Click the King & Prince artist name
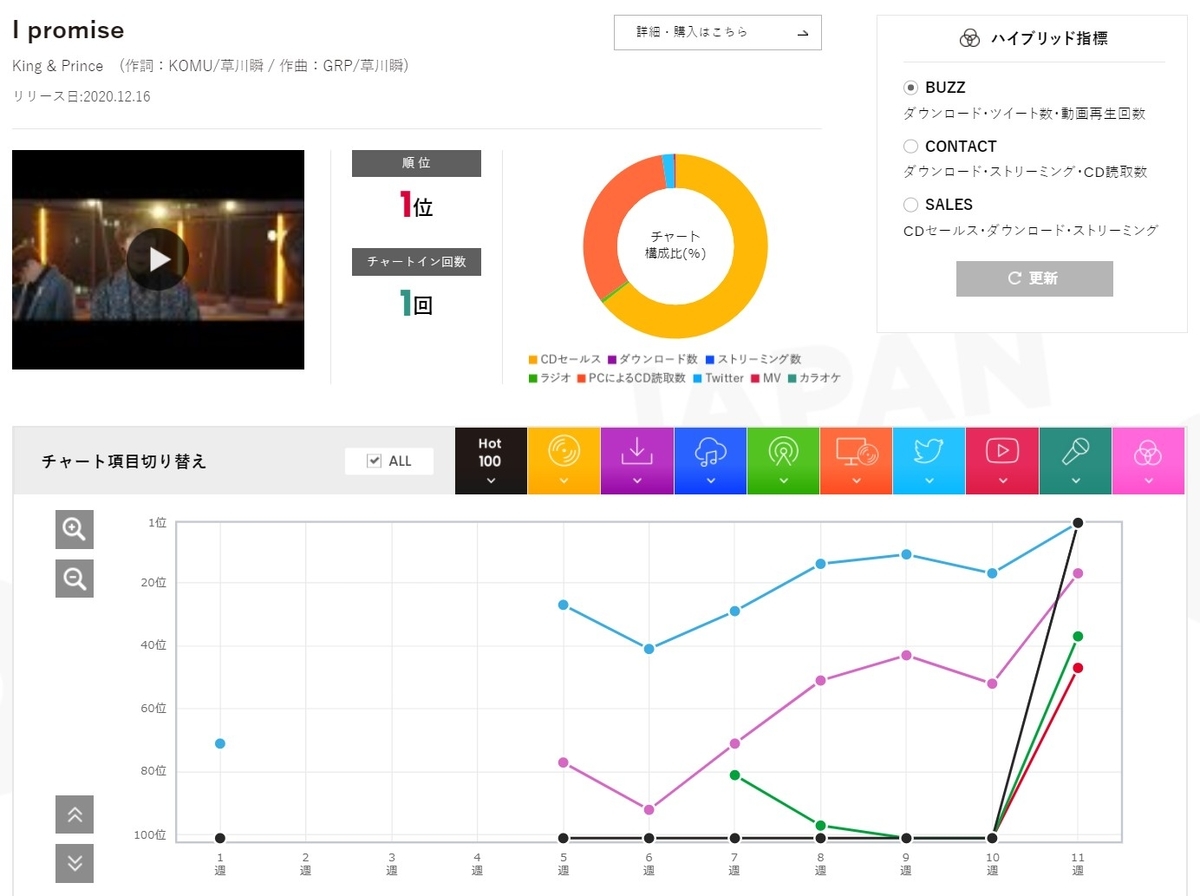The height and width of the screenshot is (896, 1200). click(x=58, y=66)
